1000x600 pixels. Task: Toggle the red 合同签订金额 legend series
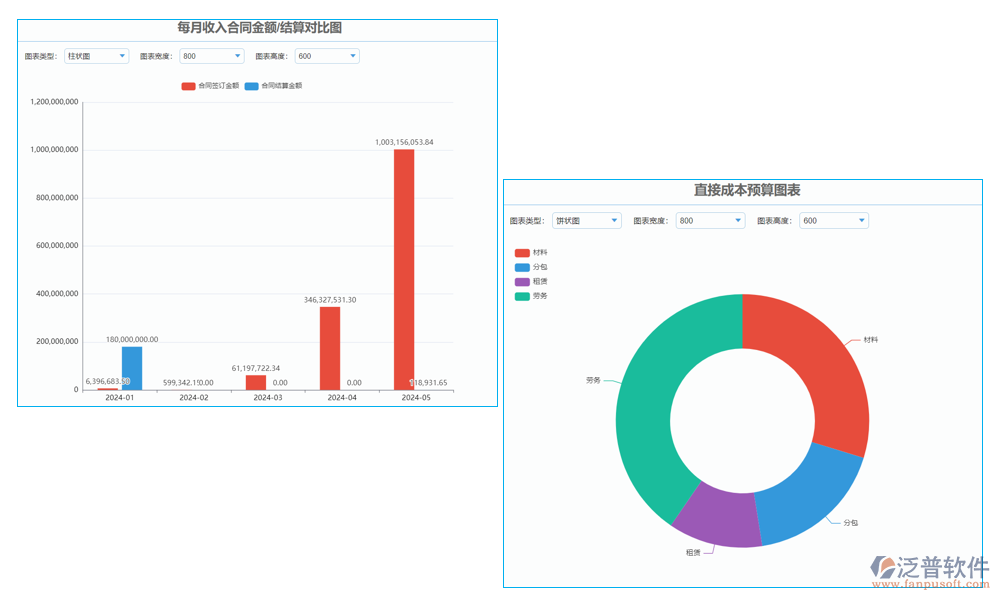tap(210, 86)
